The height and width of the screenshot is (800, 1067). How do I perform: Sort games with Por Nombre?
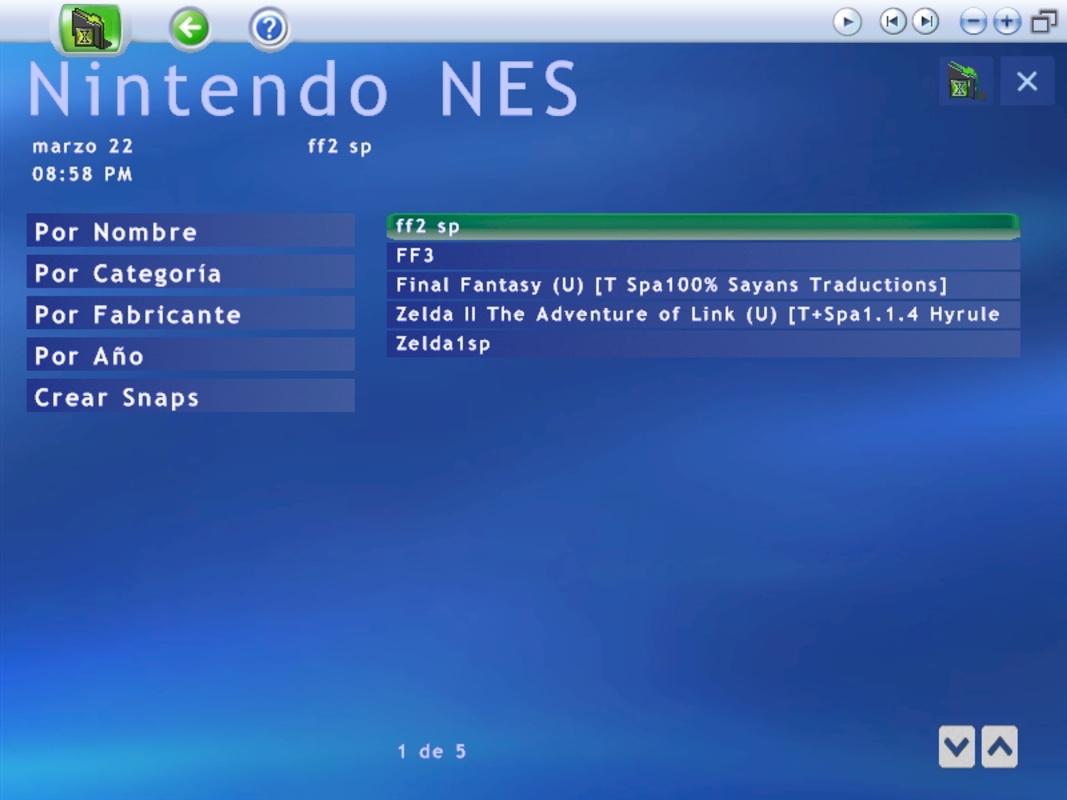(x=190, y=231)
